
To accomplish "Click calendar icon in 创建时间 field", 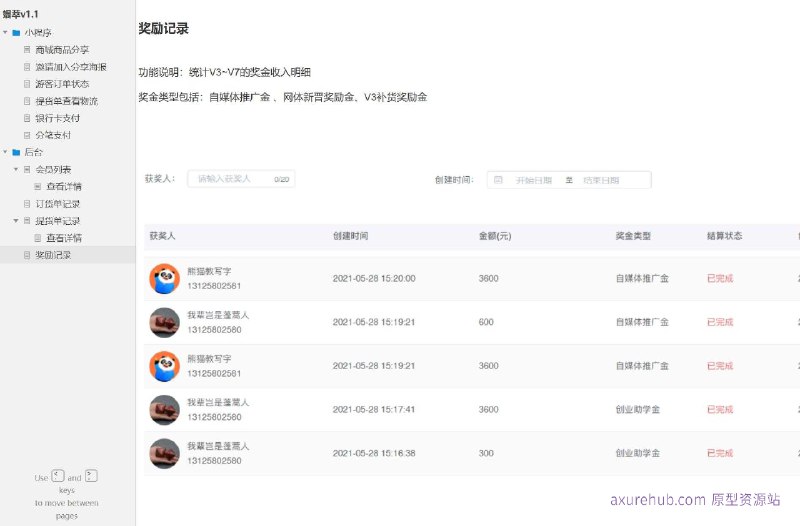I will (x=498, y=180).
